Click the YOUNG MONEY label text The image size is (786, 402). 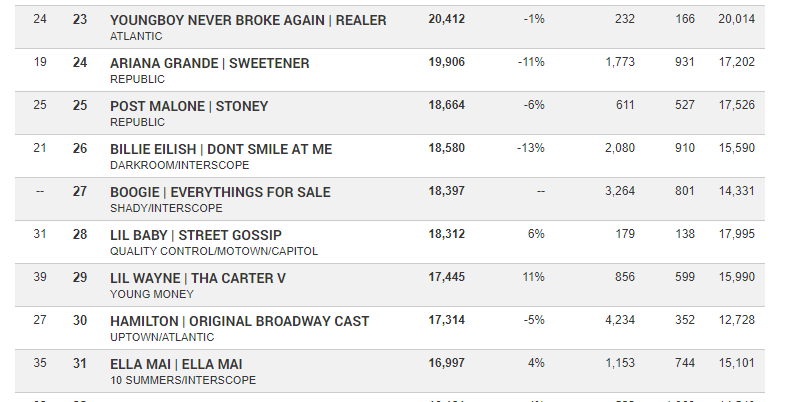(152, 294)
